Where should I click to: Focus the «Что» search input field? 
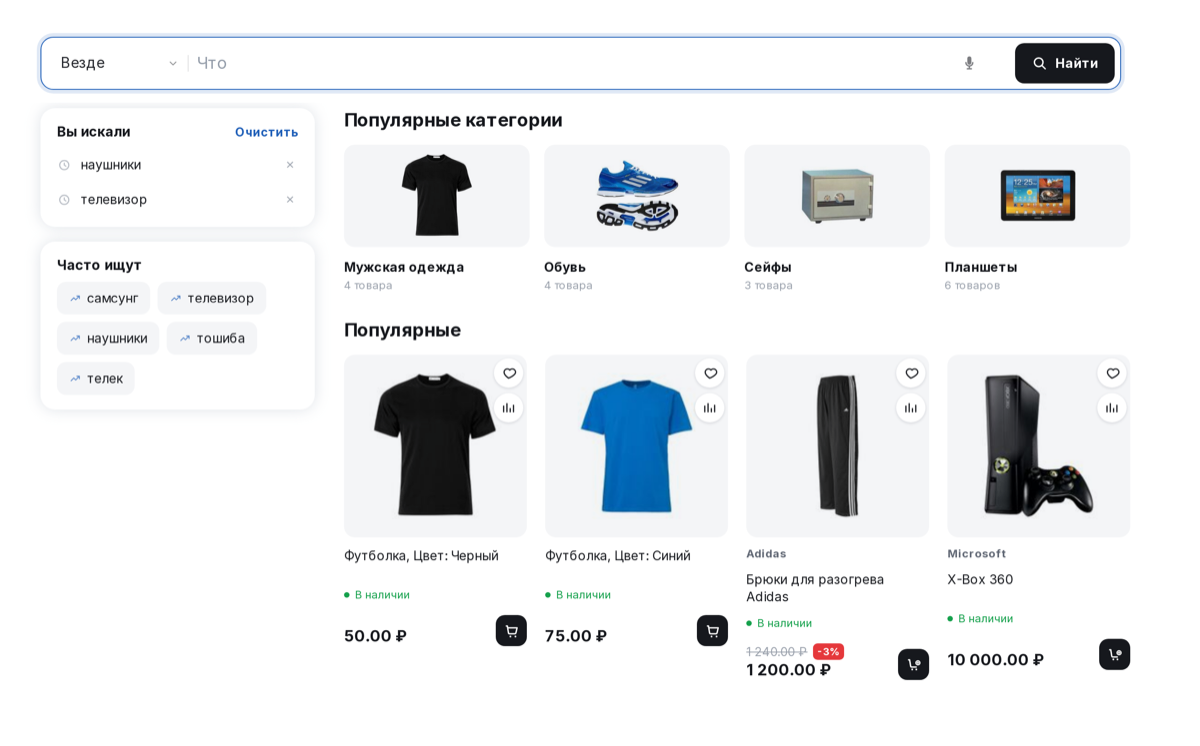570,63
